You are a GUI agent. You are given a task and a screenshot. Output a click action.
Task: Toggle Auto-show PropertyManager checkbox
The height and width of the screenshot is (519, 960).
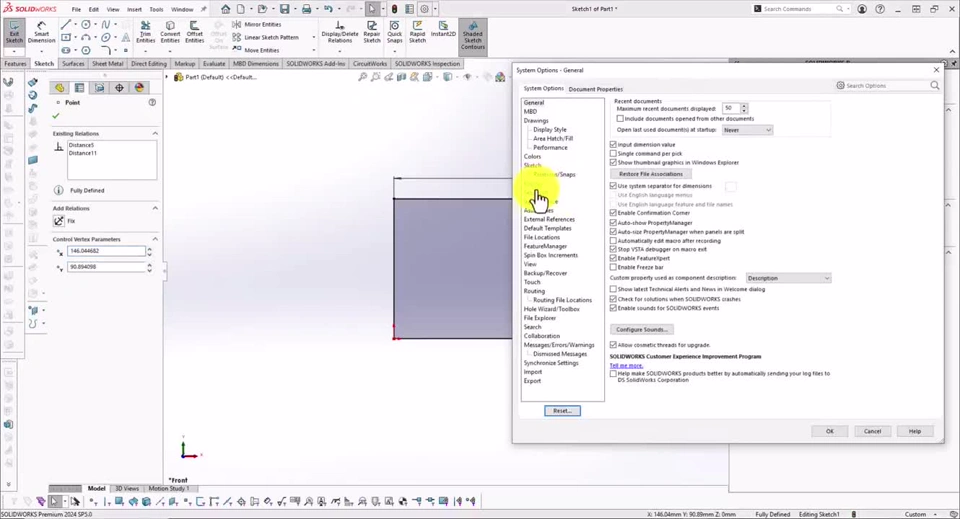coord(613,223)
